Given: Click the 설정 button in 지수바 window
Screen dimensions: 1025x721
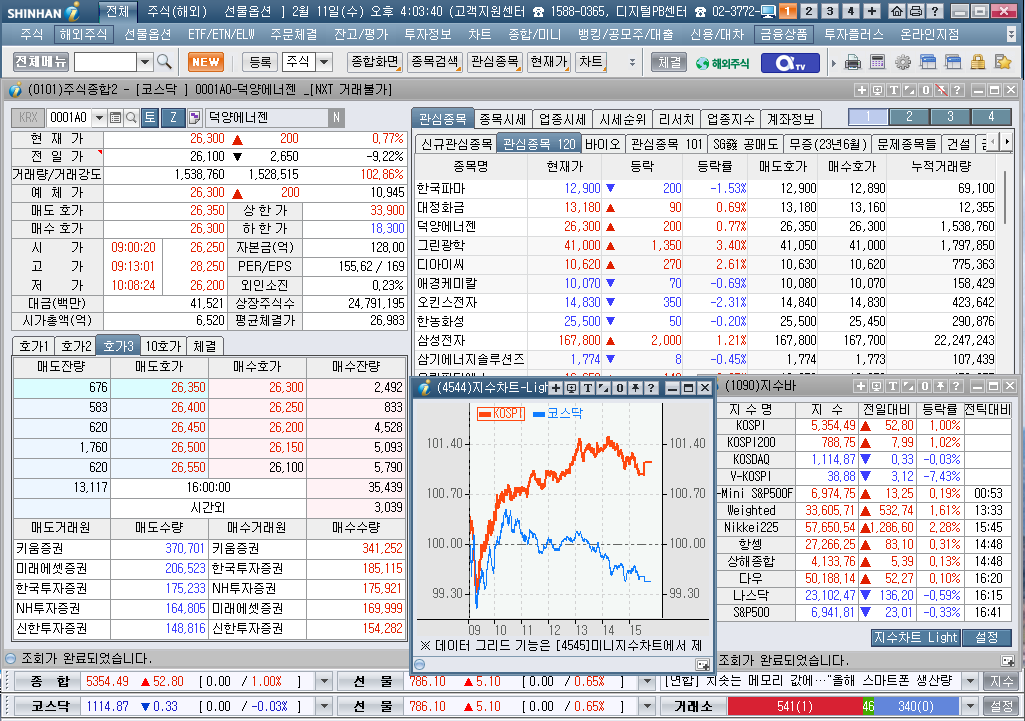Looking at the screenshot, I should tap(987, 637).
